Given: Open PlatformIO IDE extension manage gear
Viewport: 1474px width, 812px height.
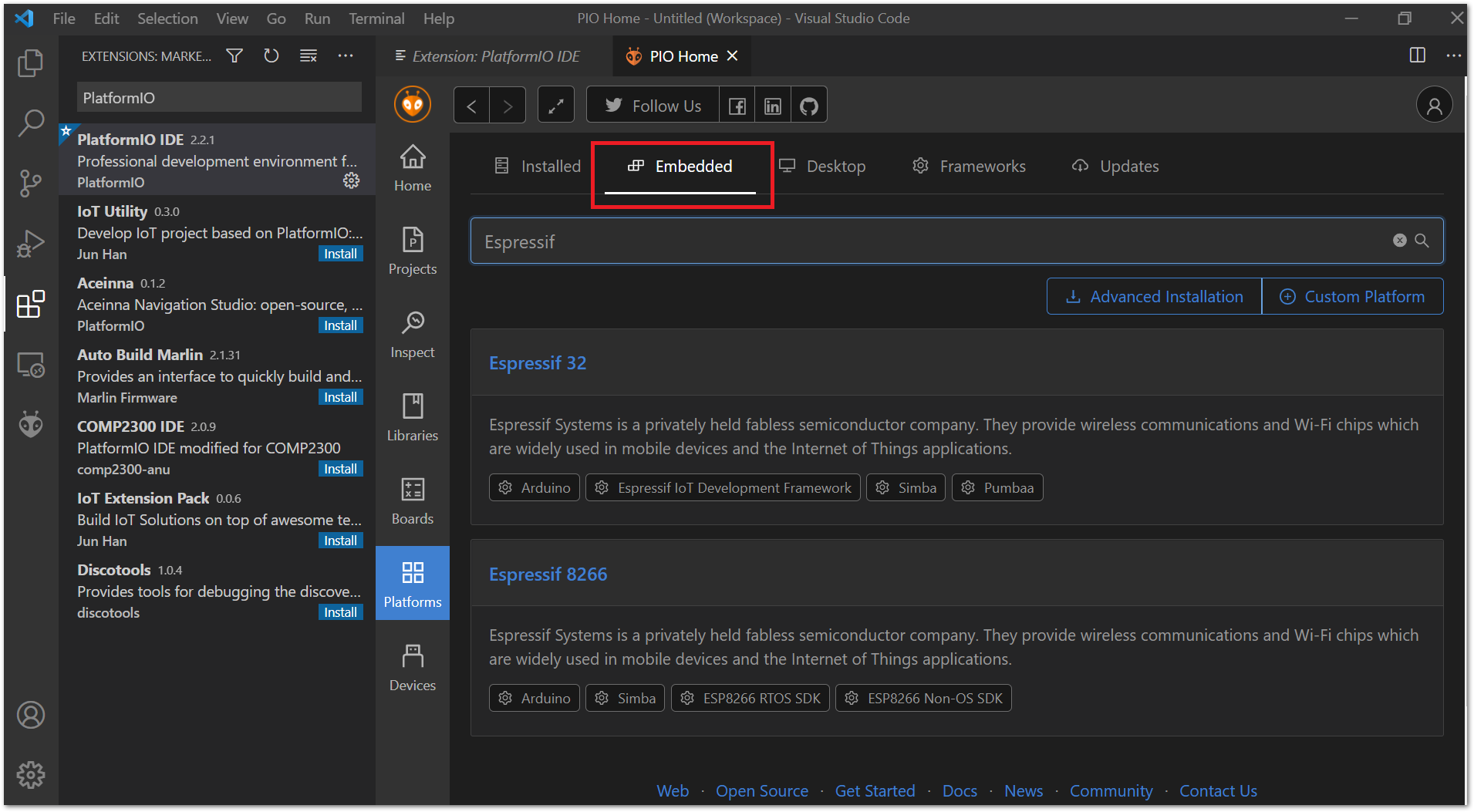Looking at the screenshot, I should 351,180.
